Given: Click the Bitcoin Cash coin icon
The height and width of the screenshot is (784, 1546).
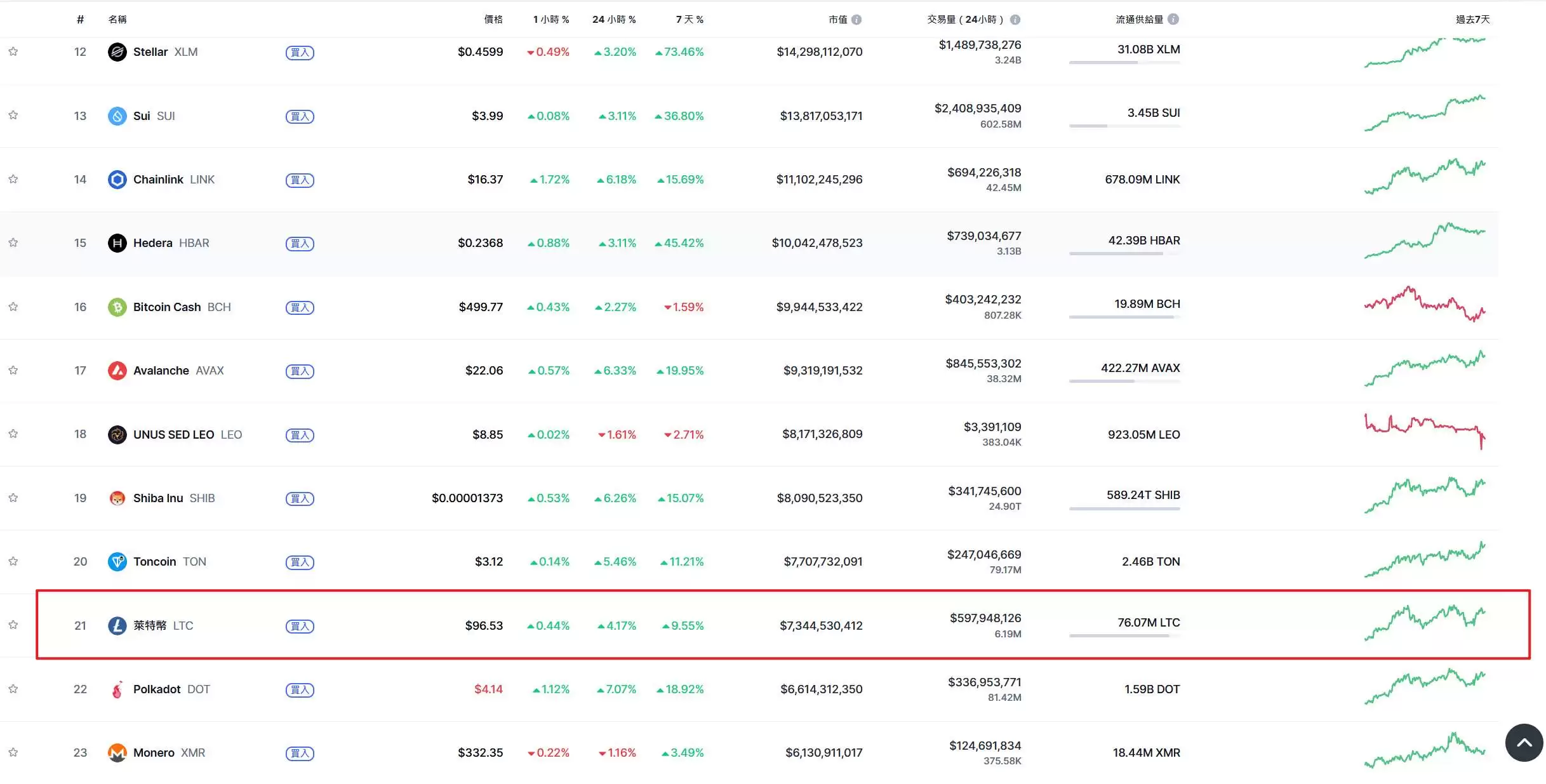Looking at the screenshot, I should (117, 307).
